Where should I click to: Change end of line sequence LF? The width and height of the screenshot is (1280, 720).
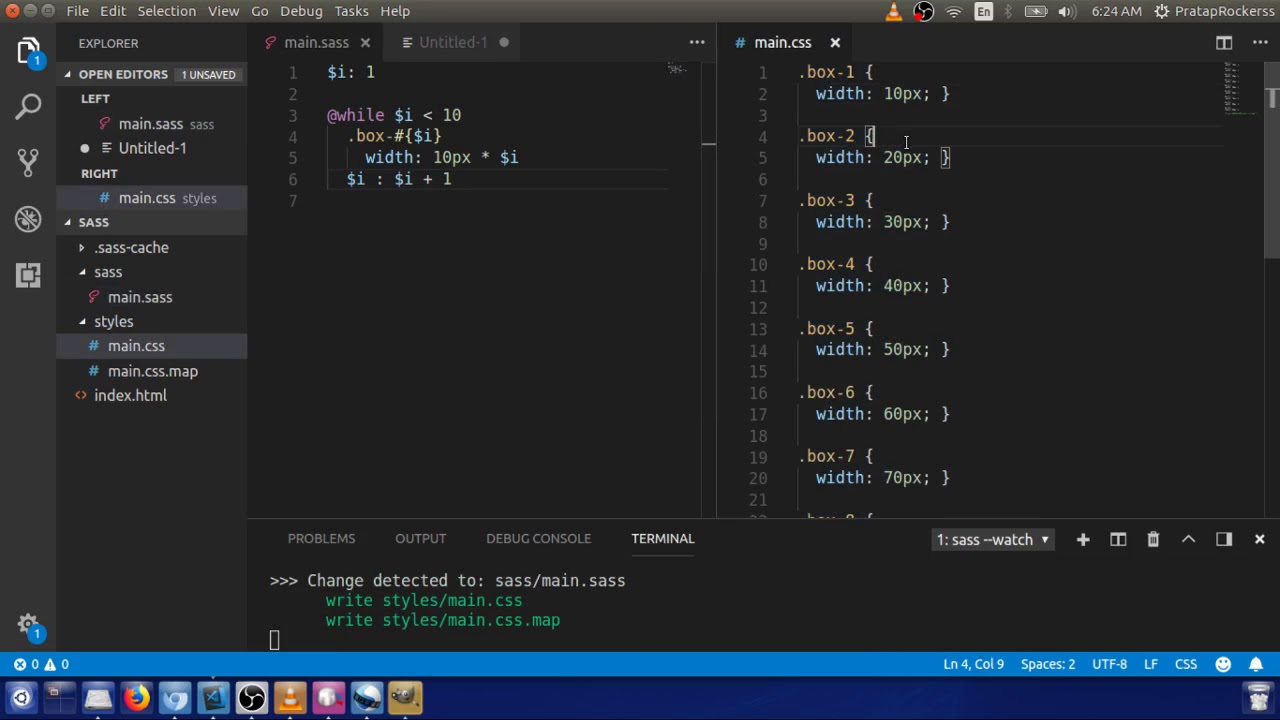(x=1151, y=664)
